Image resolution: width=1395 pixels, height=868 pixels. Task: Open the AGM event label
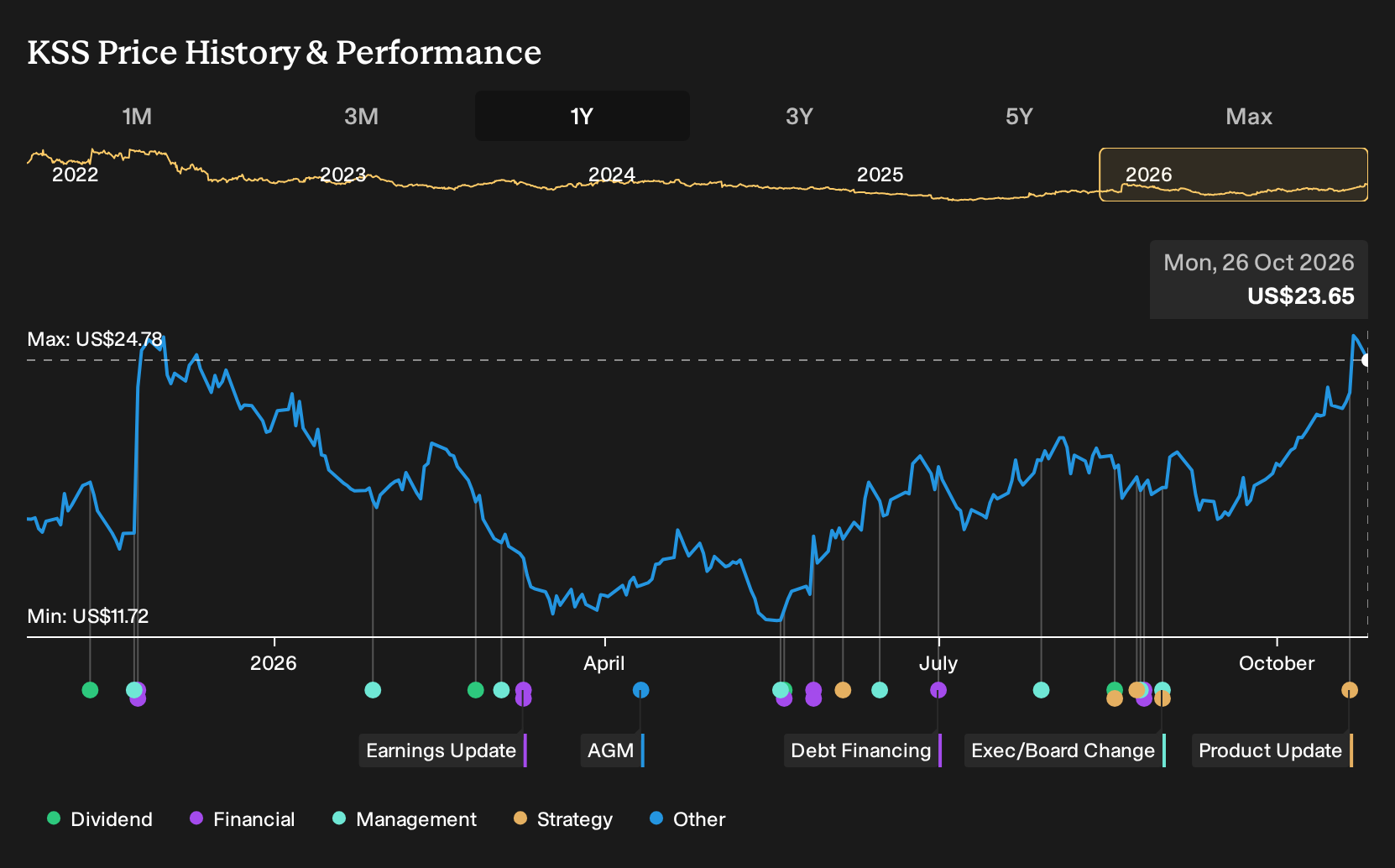(x=612, y=750)
